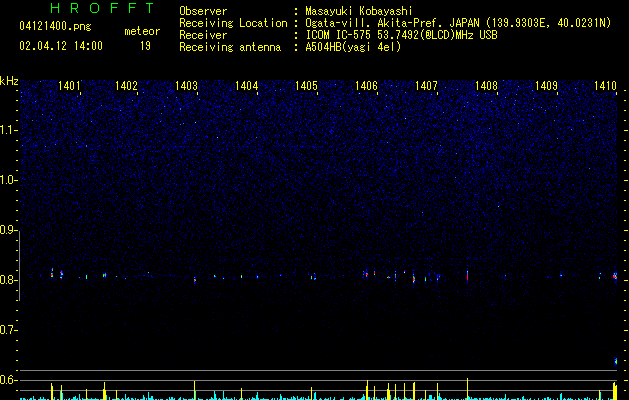This screenshot has width=629, height=400.
Task: Click the echo just below the 1403 marker
Action: tap(195, 280)
